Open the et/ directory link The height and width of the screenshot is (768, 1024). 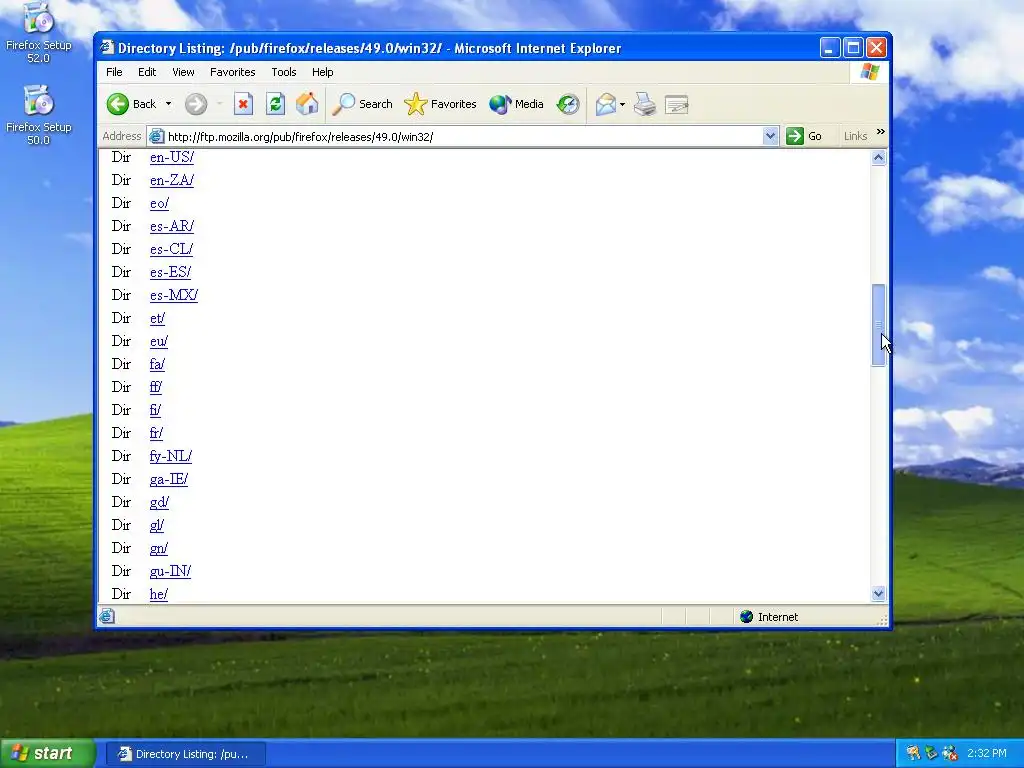pyautogui.click(x=157, y=318)
